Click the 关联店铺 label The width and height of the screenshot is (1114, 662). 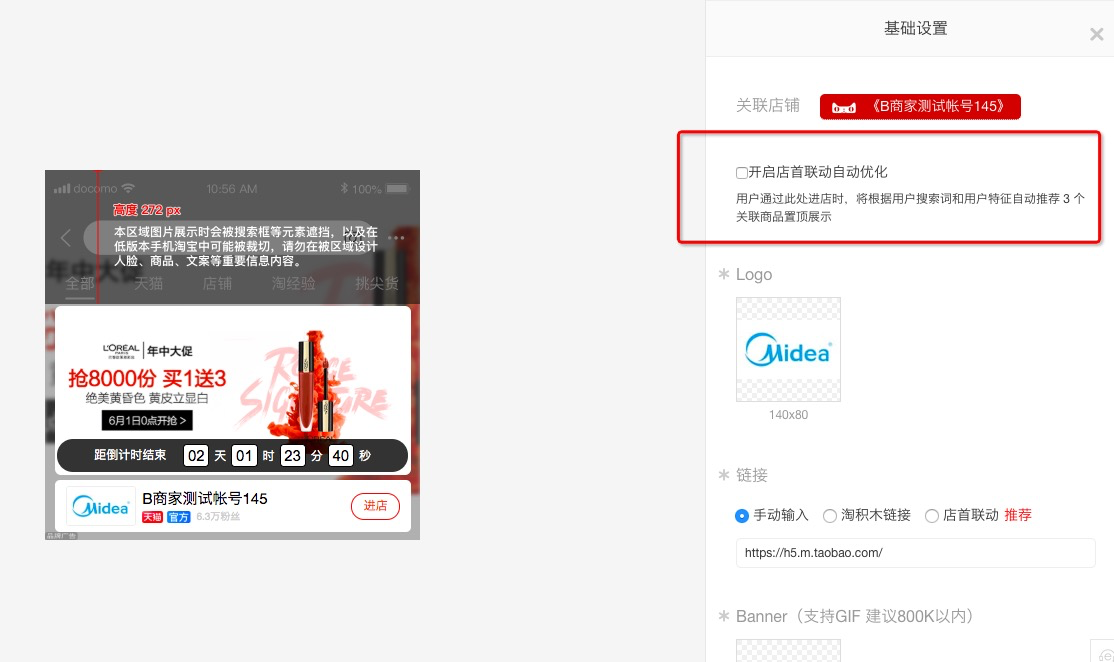(x=767, y=106)
